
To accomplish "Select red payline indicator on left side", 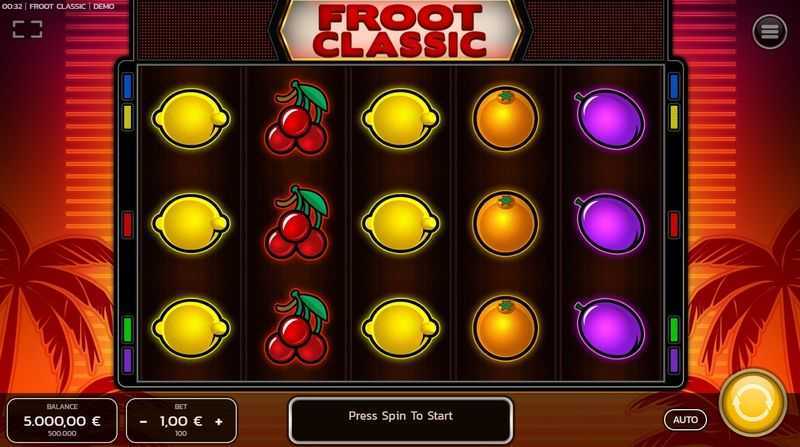I will point(128,225).
